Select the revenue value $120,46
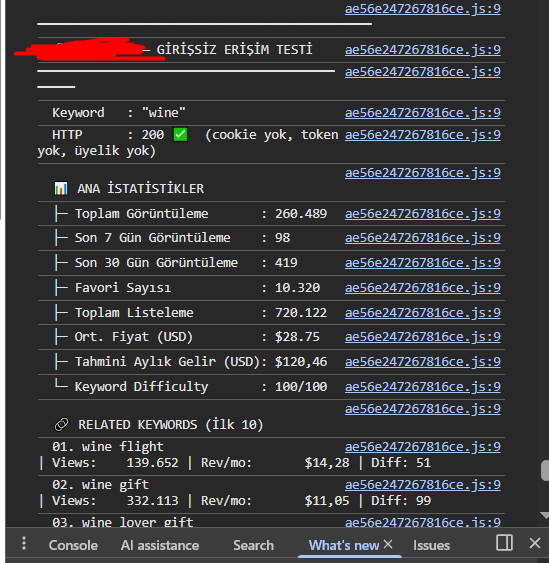Screen dimensions: 549x563 click(x=301, y=362)
